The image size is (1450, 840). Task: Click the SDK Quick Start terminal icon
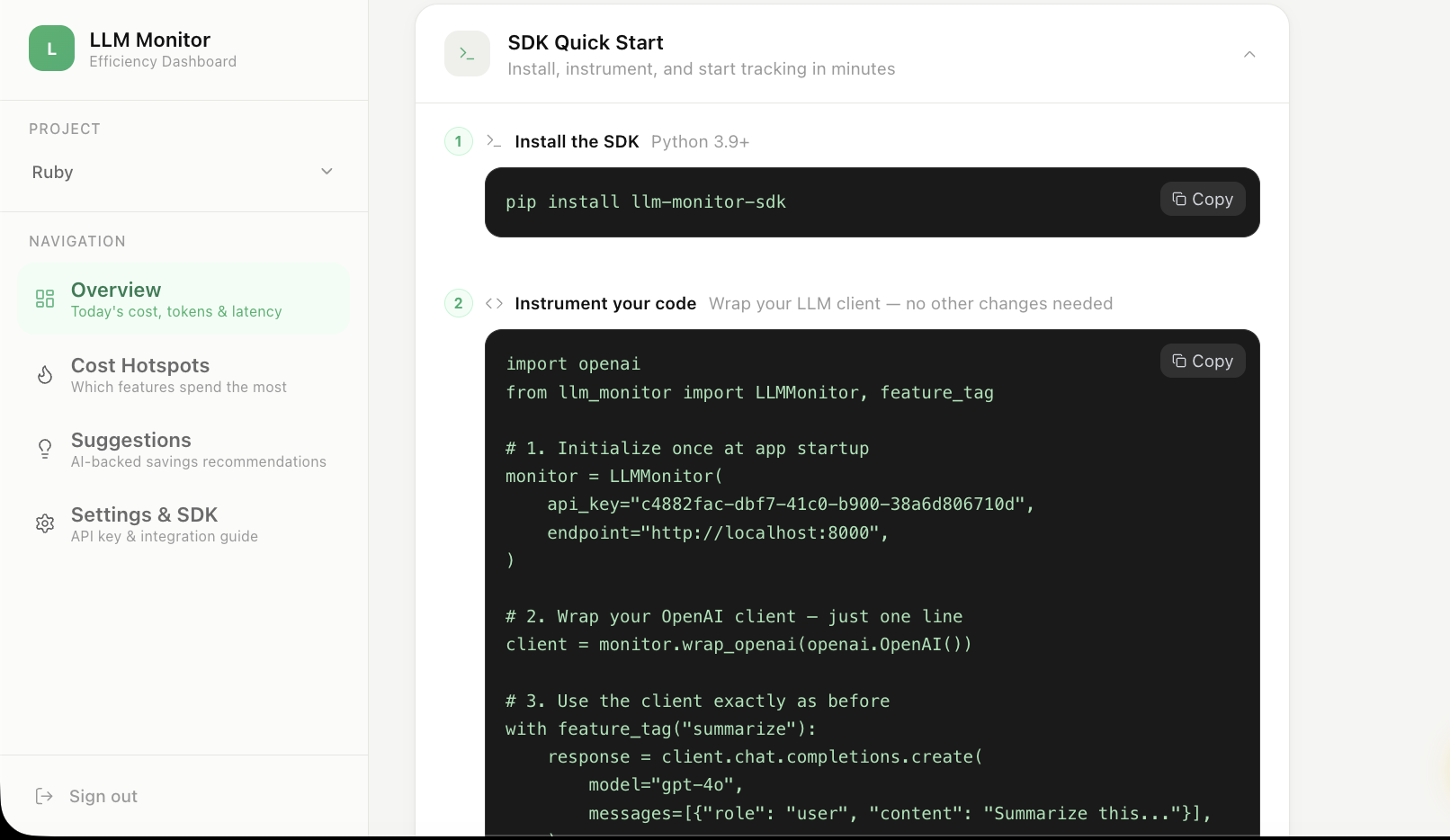click(x=467, y=54)
